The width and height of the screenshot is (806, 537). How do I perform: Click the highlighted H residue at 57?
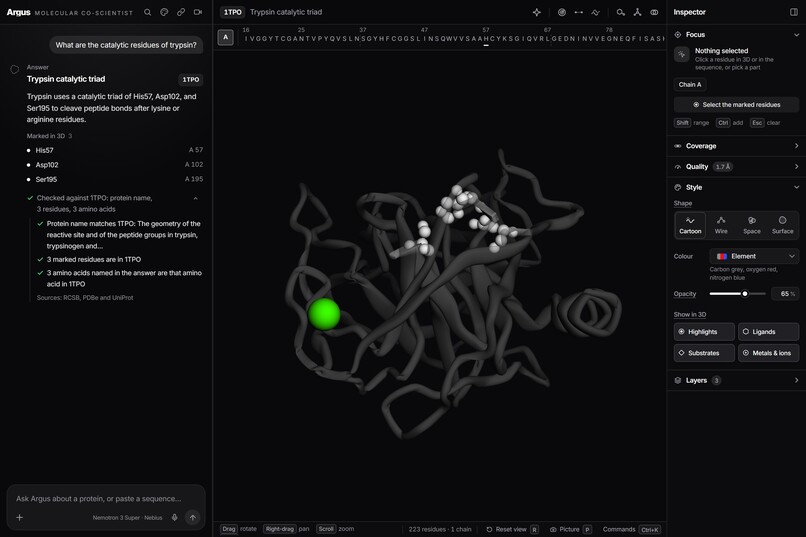click(x=486, y=39)
